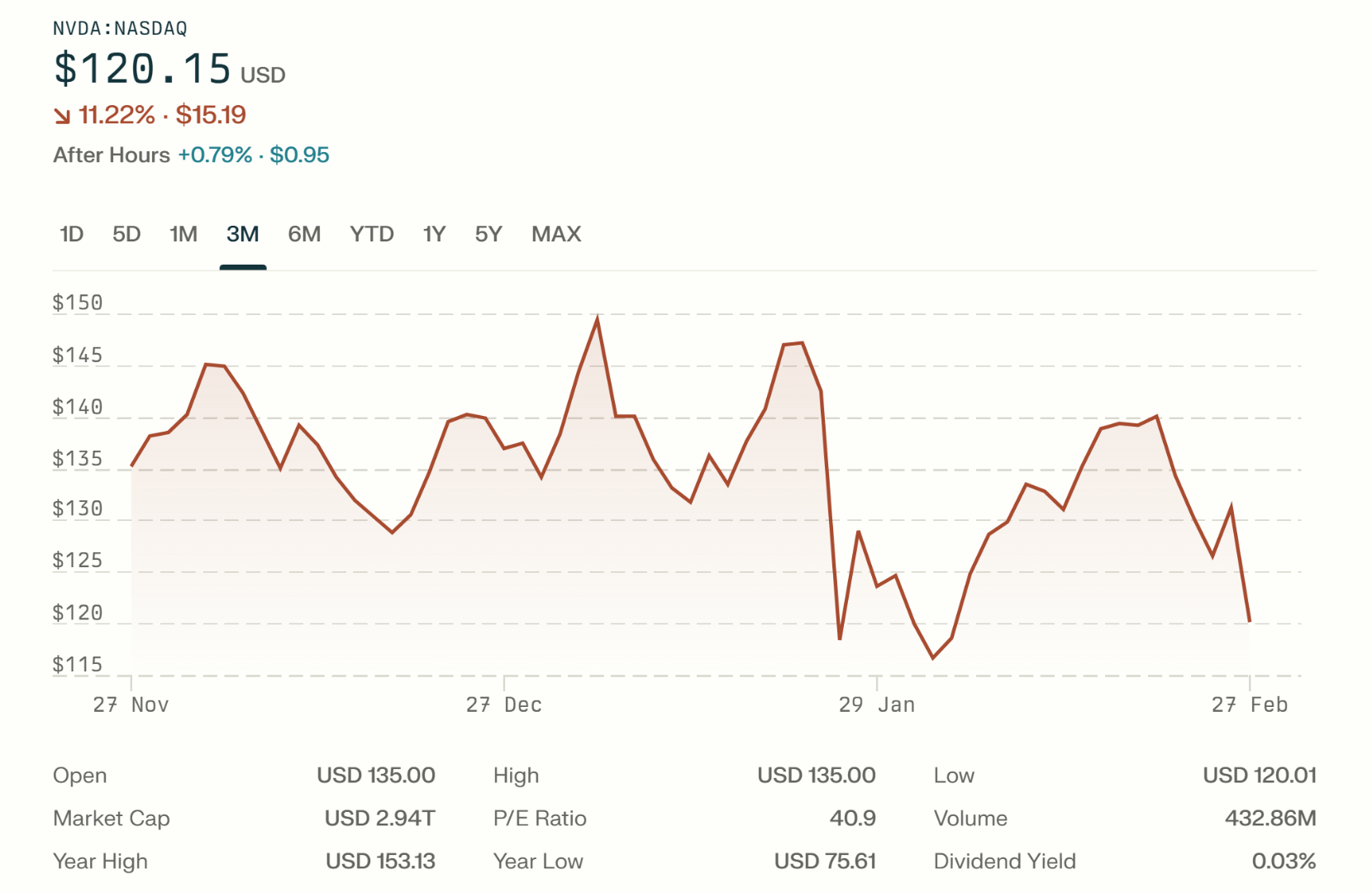The width and height of the screenshot is (1372, 893).
Task: Click the Volume value 432.86M
Action: (1271, 819)
